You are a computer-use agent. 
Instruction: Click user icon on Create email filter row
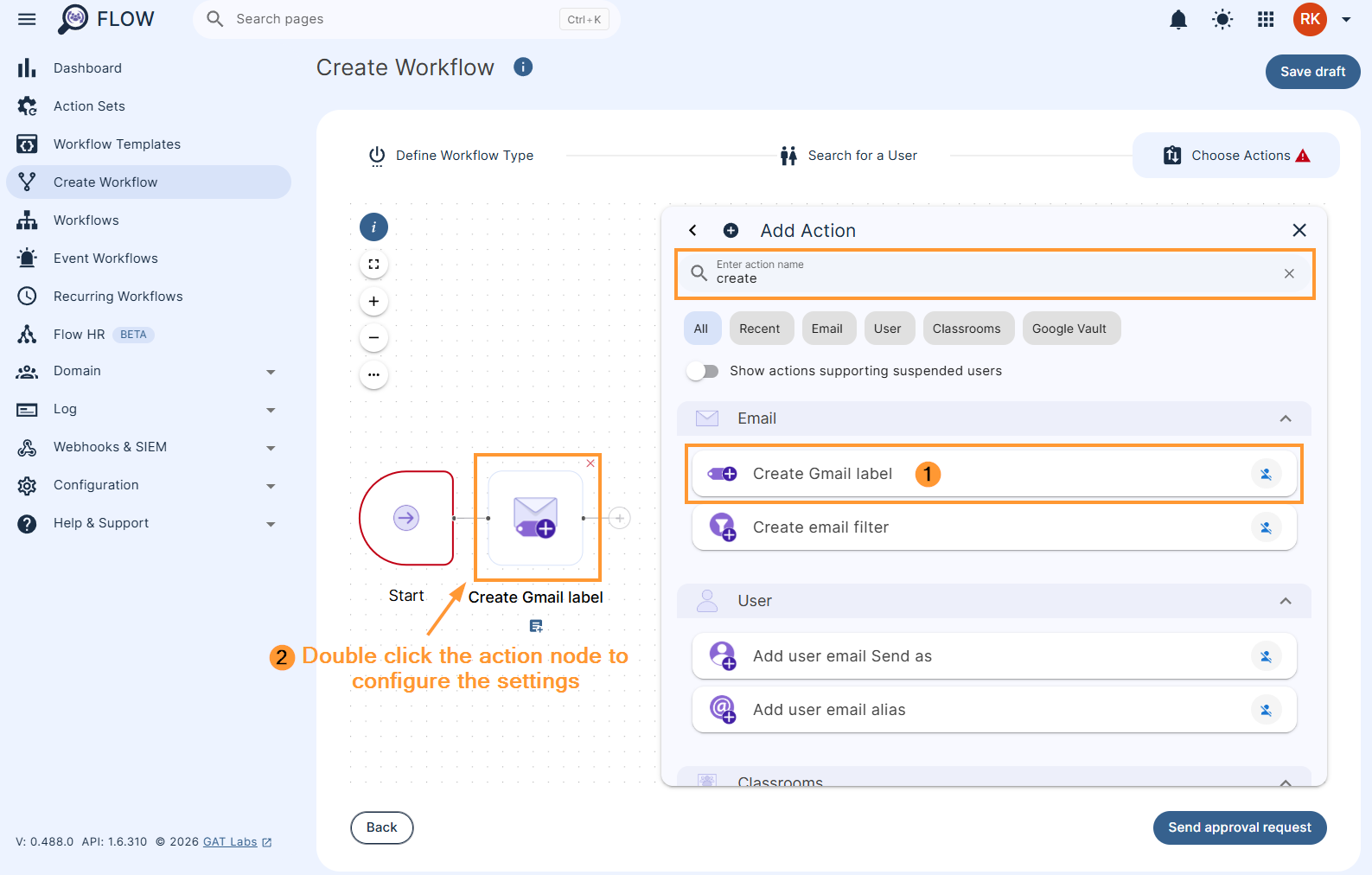[x=1266, y=527]
